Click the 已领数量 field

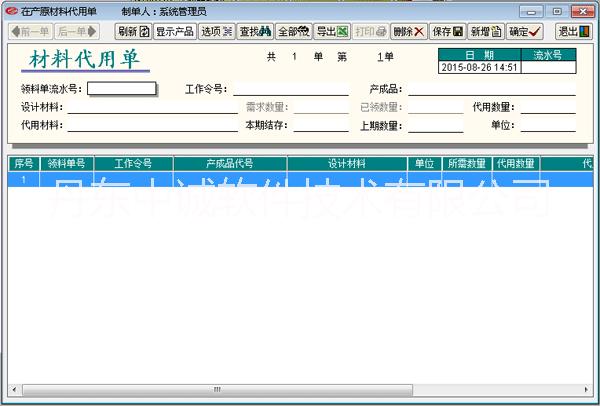(435, 107)
